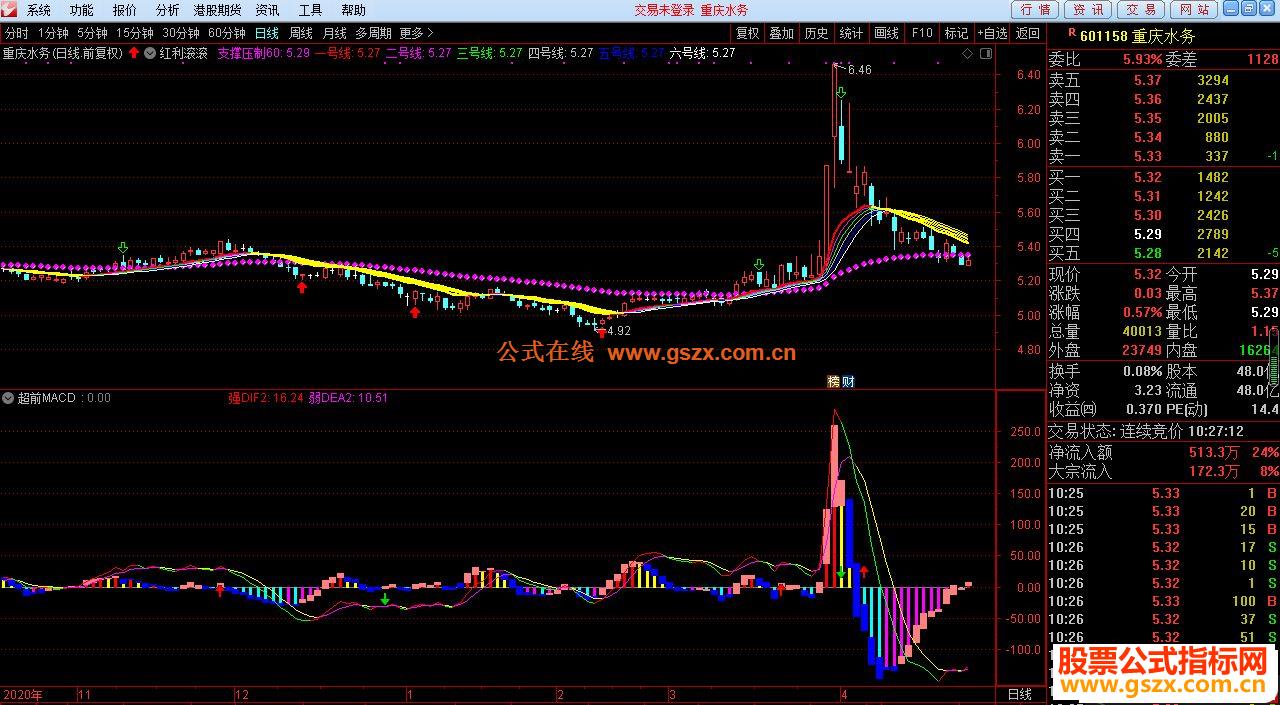Screen dimensions: 1280x705
Task: Switch to 周线 period
Action: (301, 32)
